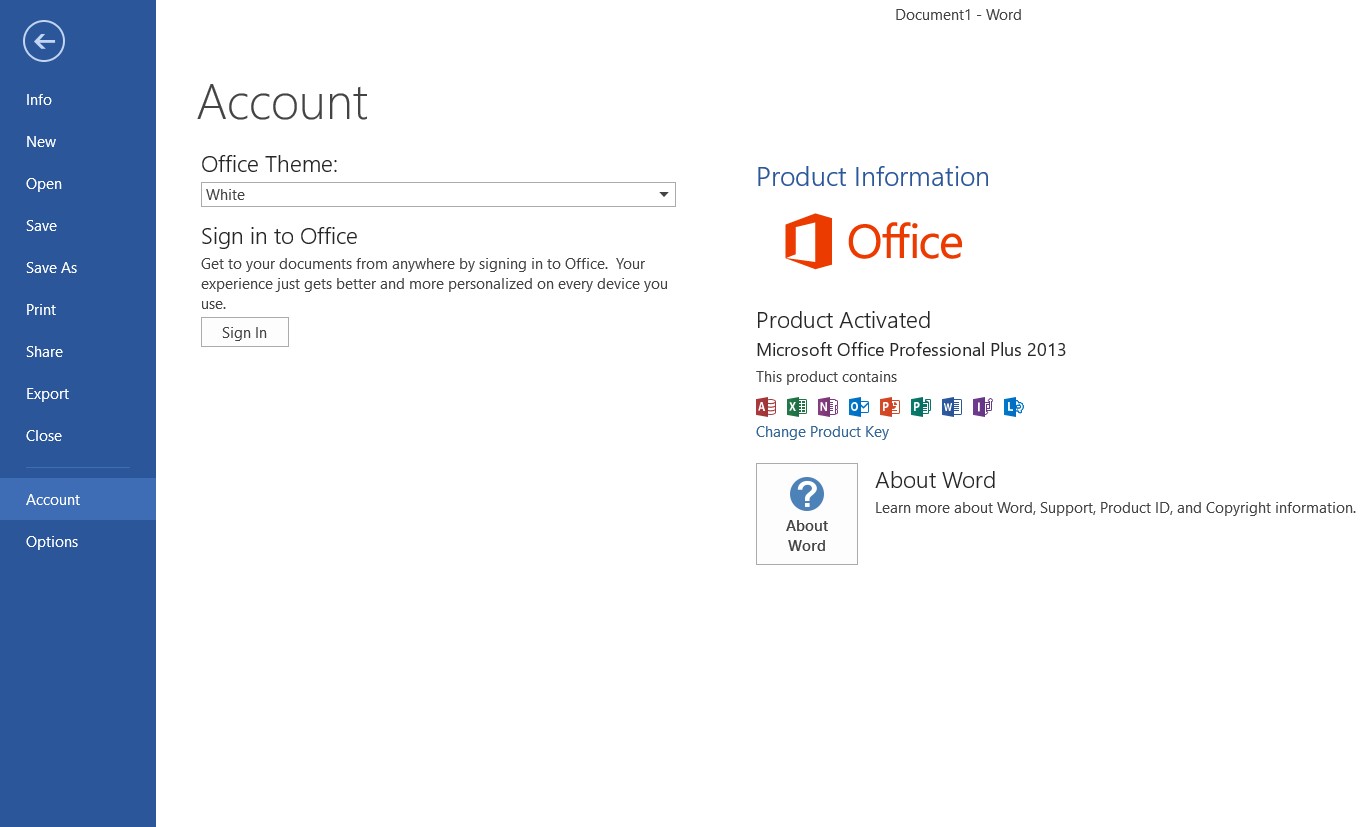Click the Office logo image

[872, 241]
